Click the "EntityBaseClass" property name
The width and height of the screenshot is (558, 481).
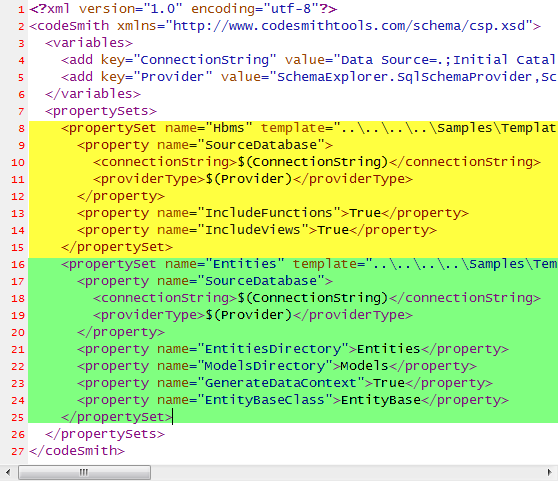(265, 401)
